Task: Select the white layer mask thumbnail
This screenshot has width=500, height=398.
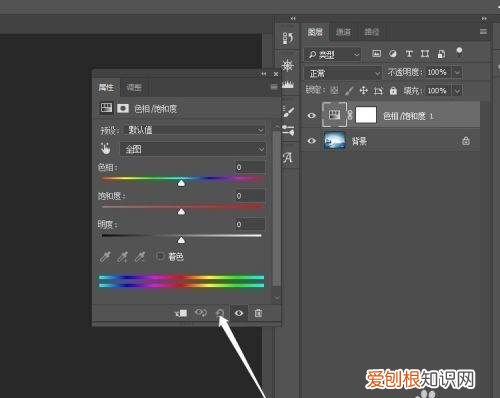Action: tap(366, 115)
